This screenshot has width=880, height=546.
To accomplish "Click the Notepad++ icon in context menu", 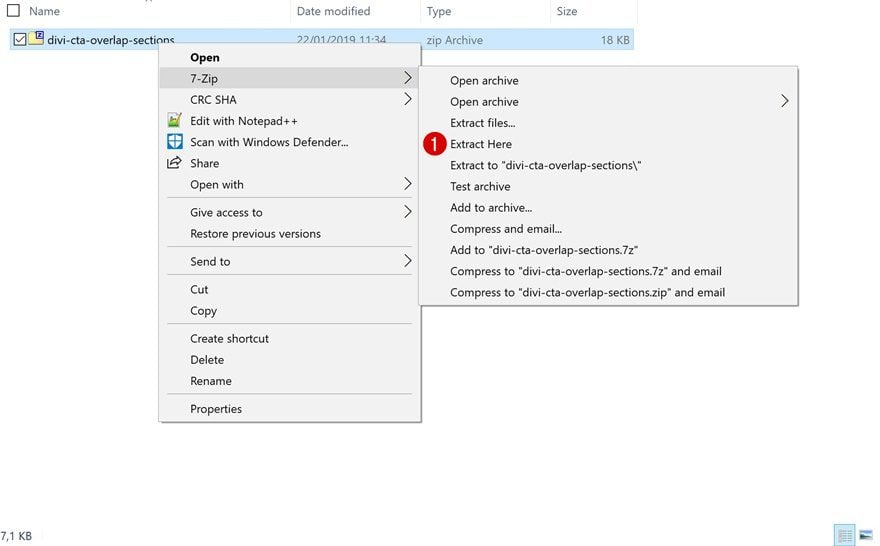I will pyautogui.click(x=174, y=121).
